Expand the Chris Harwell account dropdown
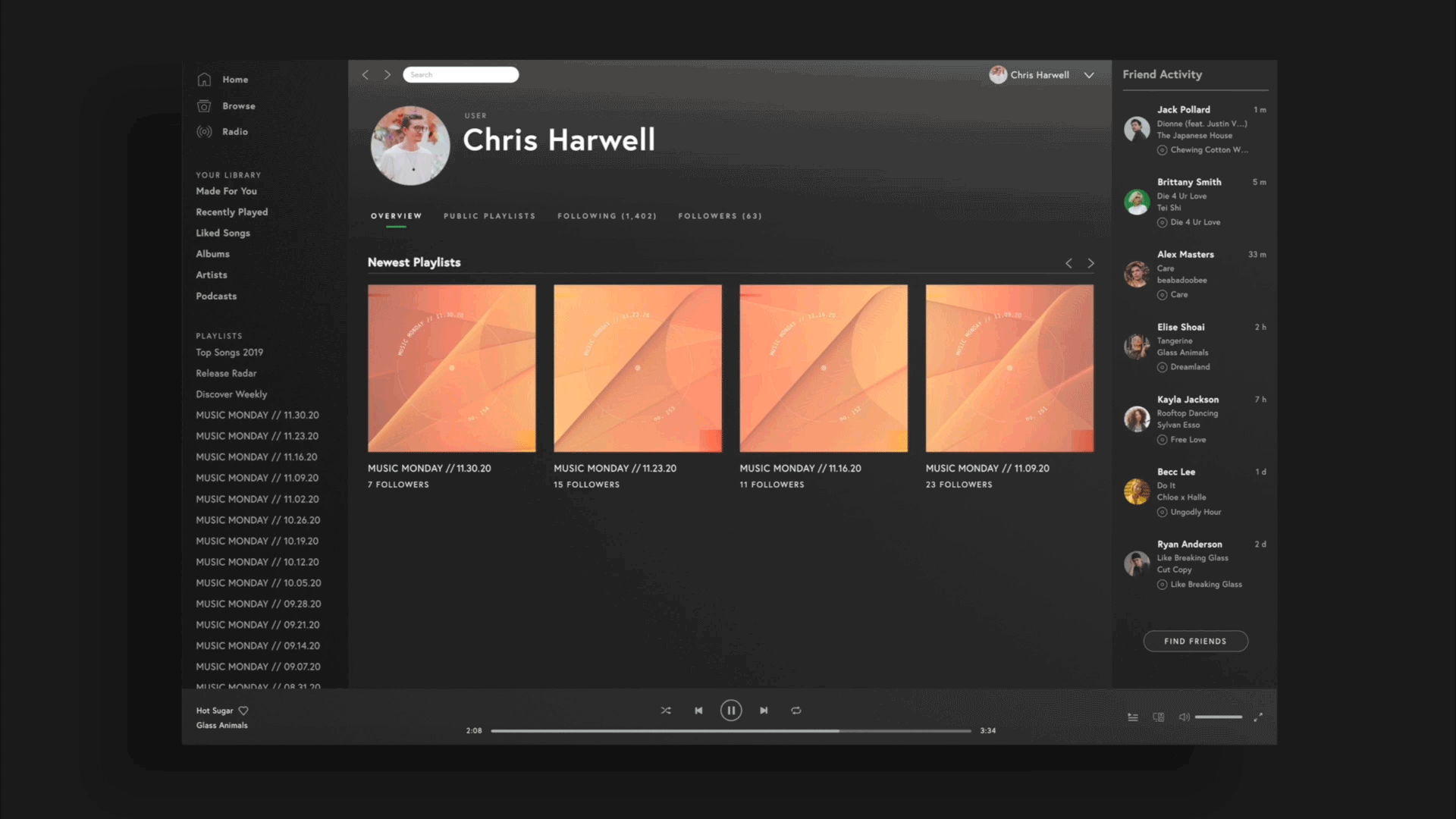 coord(1089,75)
